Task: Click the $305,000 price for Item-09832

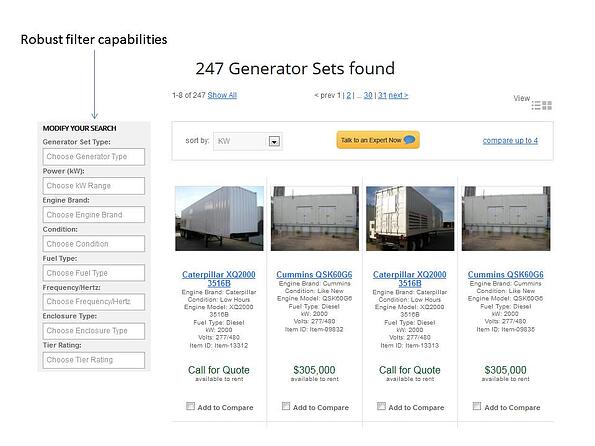Action: point(314,370)
